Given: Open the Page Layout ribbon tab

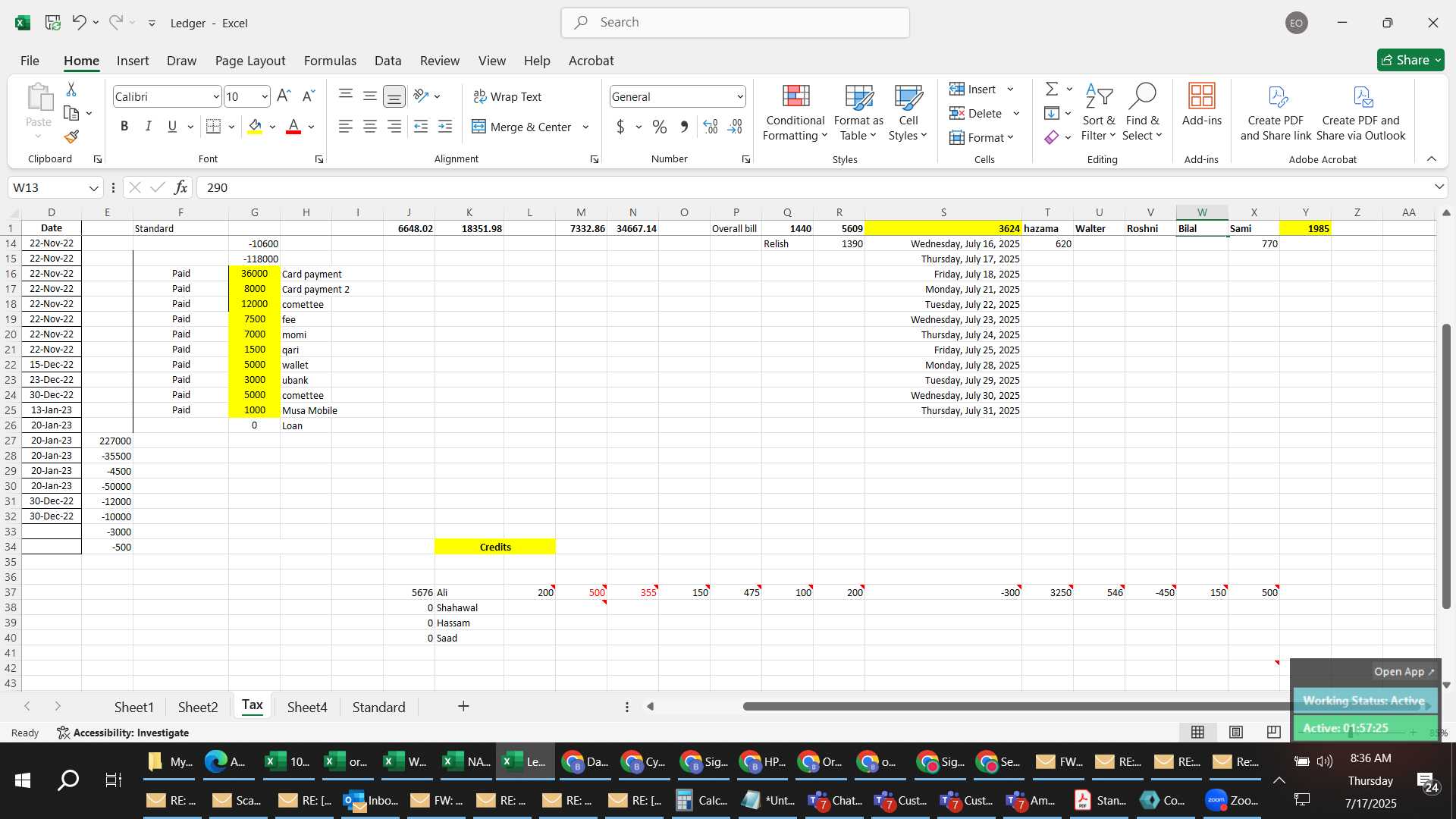Looking at the screenshot, I should point(250,61).
